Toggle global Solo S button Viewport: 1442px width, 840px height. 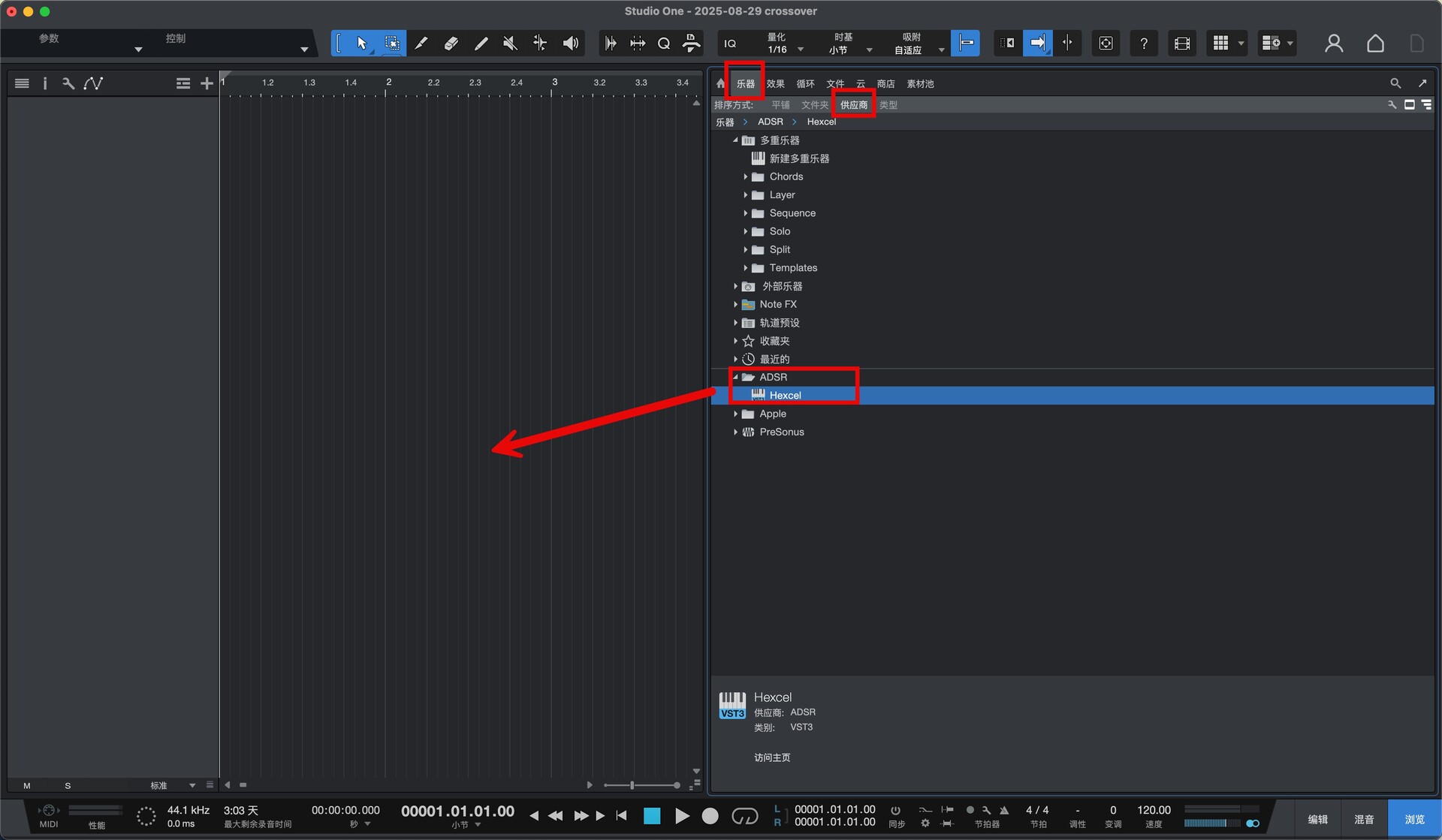68,786
